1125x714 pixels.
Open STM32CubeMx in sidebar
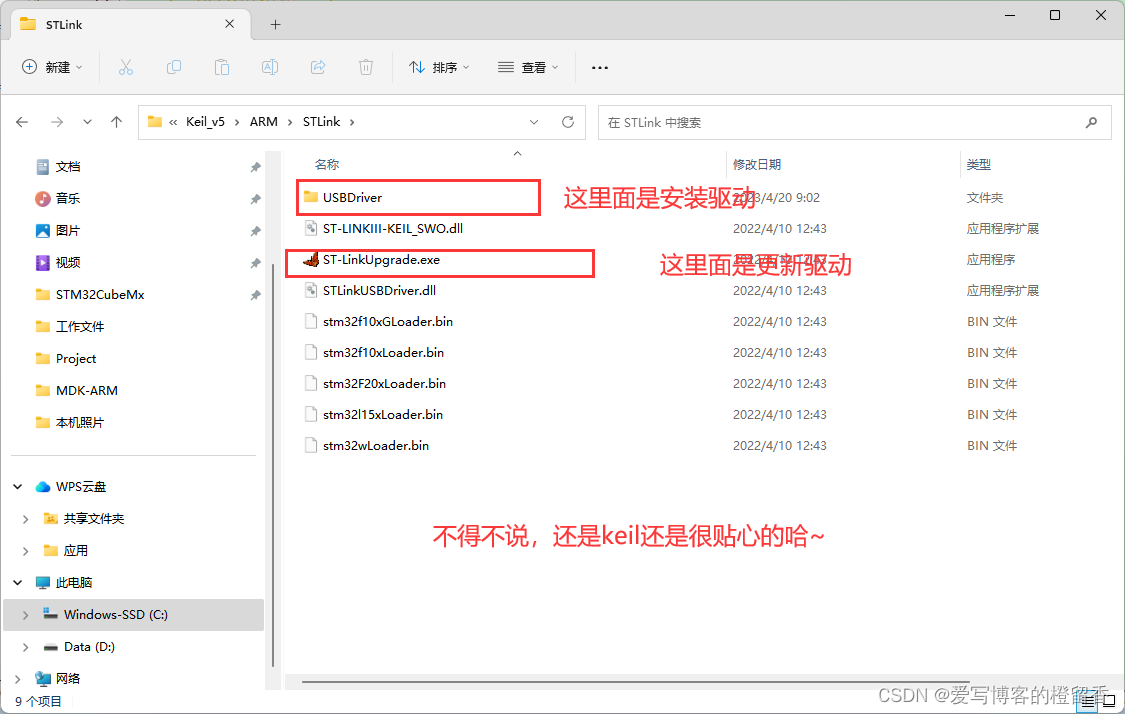(x=100, y=295)
